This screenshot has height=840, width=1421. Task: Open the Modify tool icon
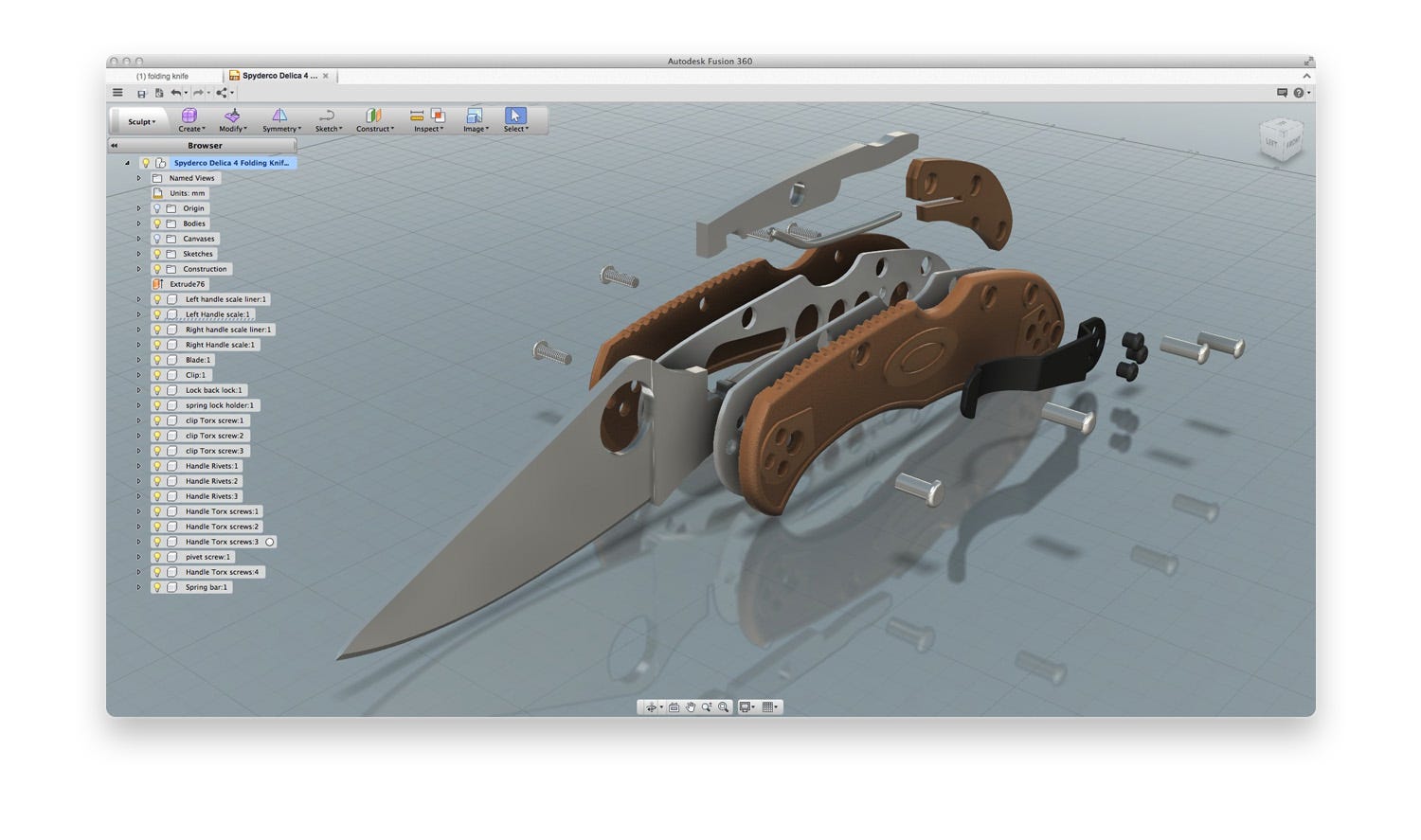pos(232,116)
